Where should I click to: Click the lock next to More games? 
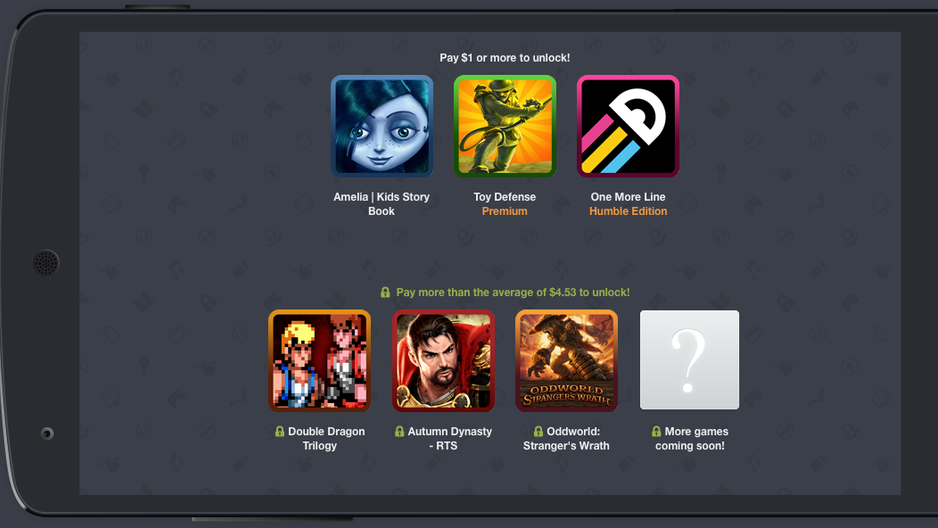(x=656, y=431)
